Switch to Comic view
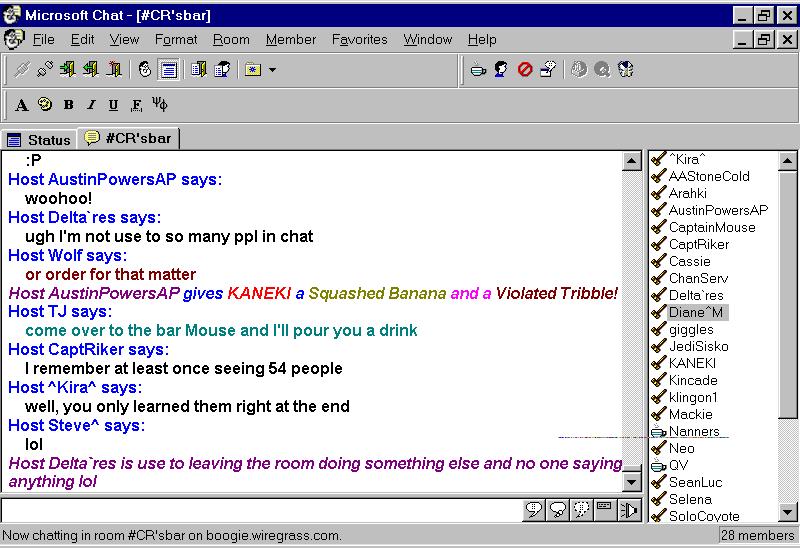Viewport: 800px width, 548px height. [145, 69]
